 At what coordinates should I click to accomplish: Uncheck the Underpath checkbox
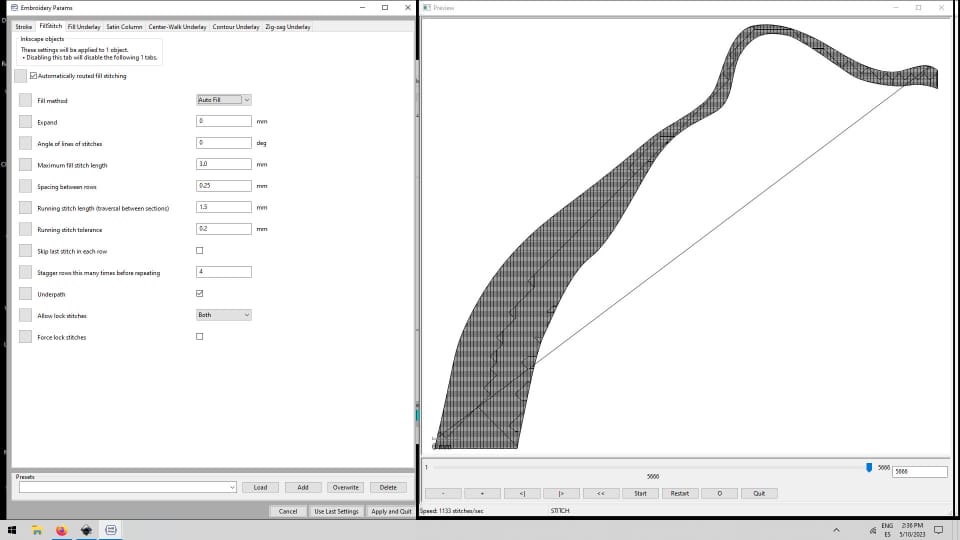[x=200, y=294]
